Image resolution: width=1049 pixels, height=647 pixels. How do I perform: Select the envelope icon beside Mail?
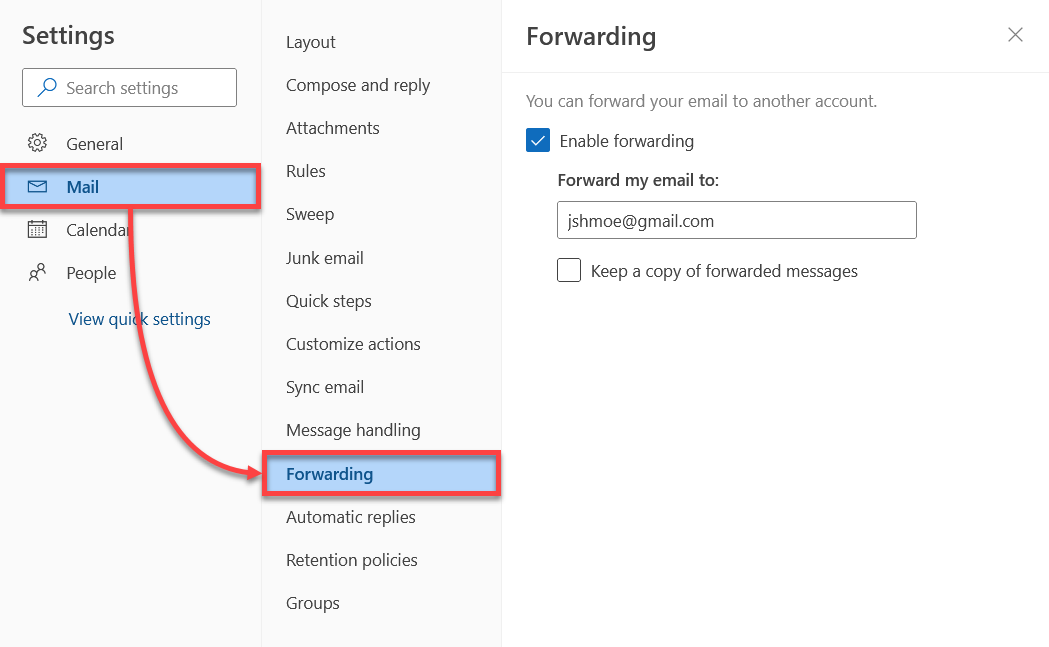point(37,186)
